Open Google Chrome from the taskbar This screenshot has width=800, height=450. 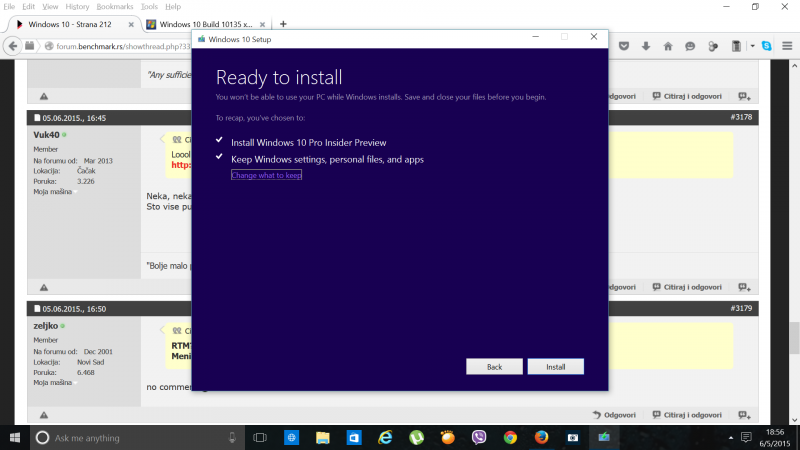click(x=510, y=438)
